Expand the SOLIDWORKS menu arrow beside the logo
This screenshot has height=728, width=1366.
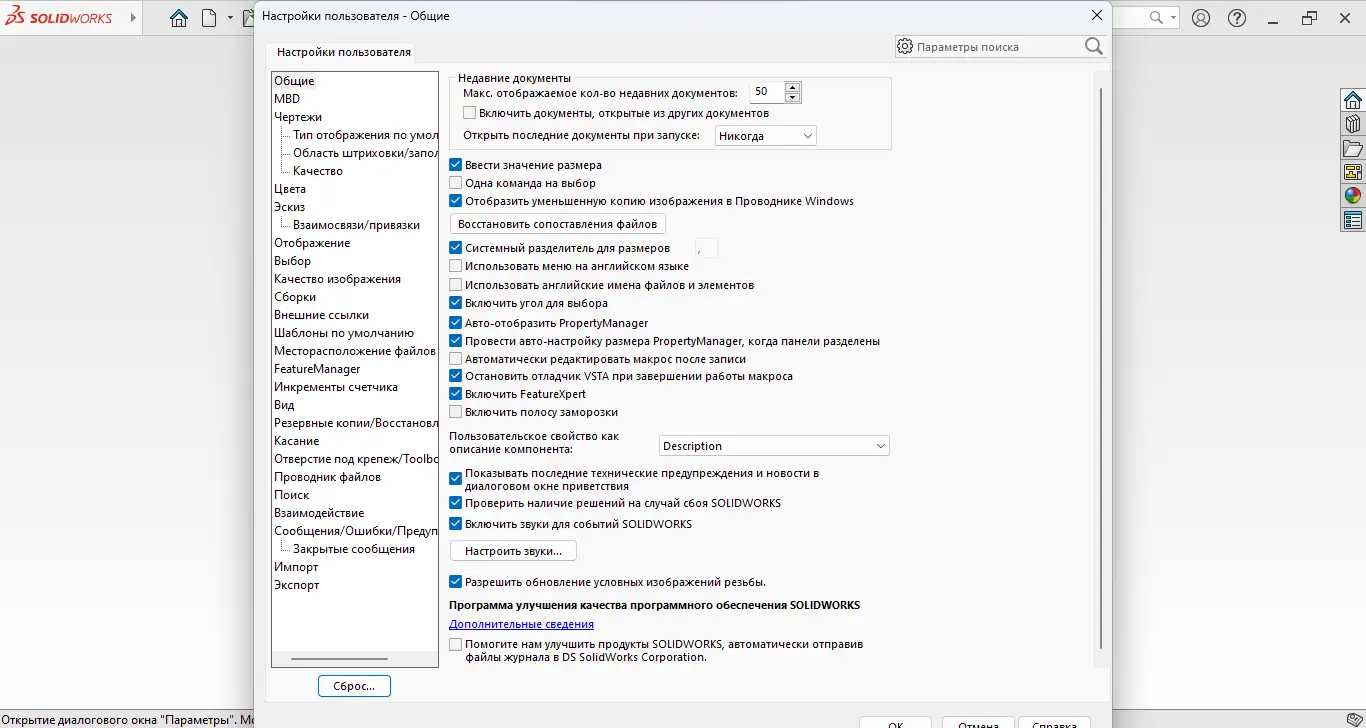134,18
